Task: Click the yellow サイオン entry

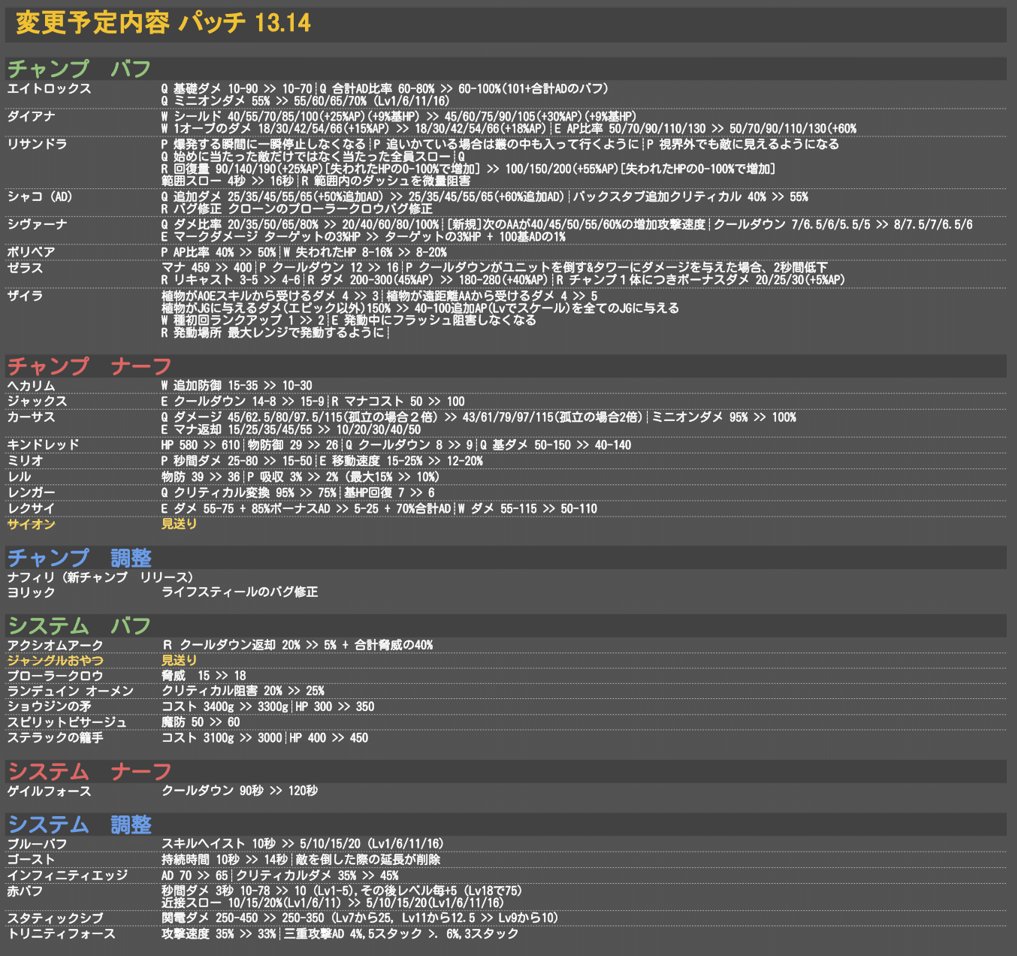Action: 31,524
